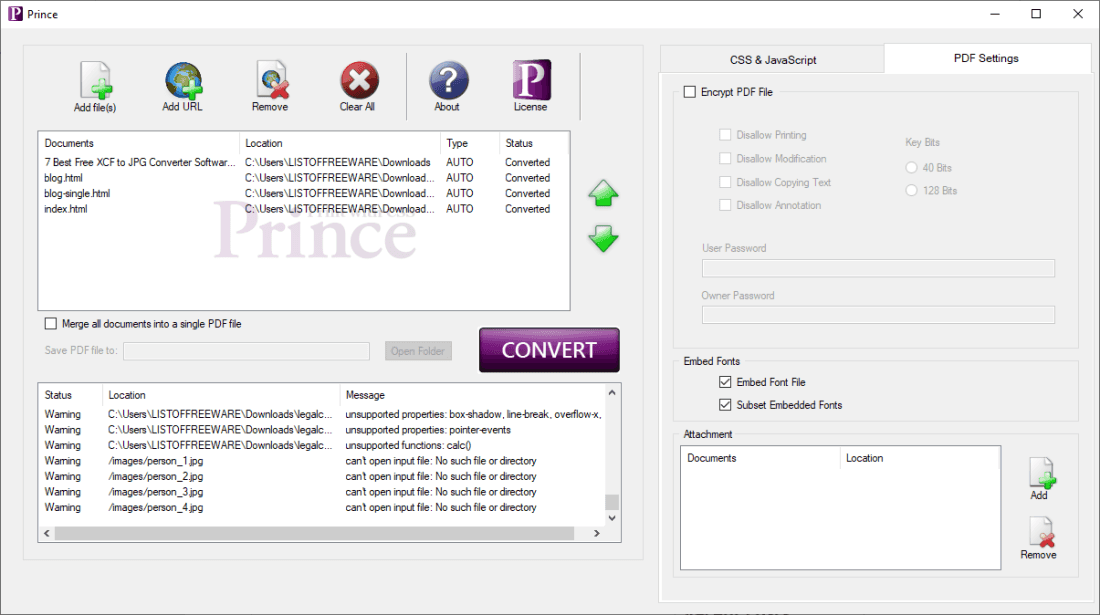Toggle Disallow Annotation checkbox

(x=725, y=205)
